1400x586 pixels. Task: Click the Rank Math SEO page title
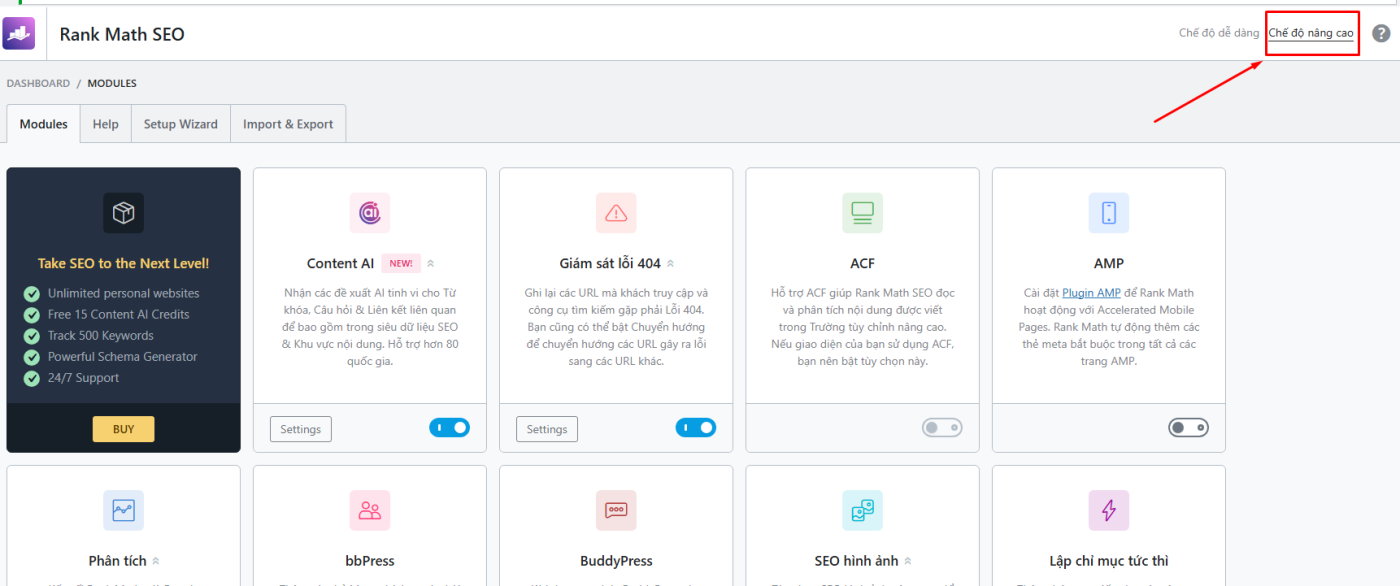122,34
